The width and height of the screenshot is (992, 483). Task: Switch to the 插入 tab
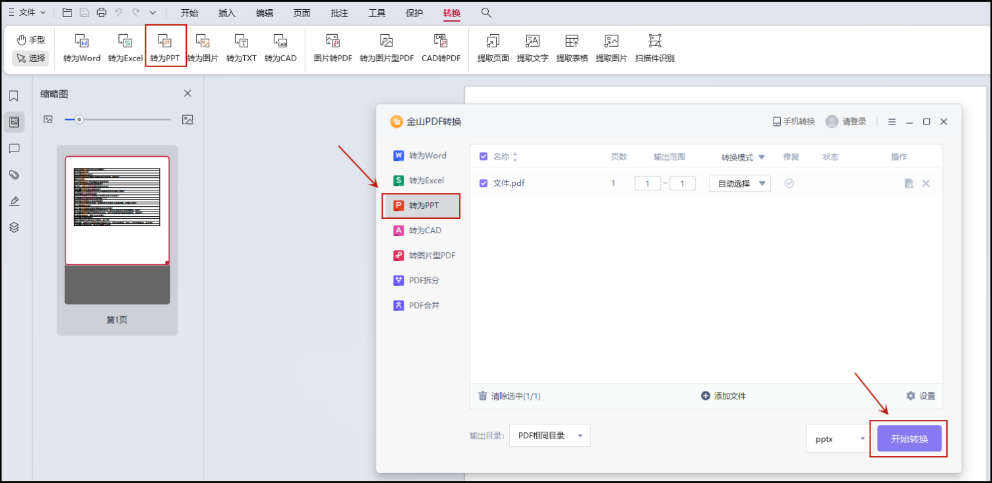coord(226,13)
